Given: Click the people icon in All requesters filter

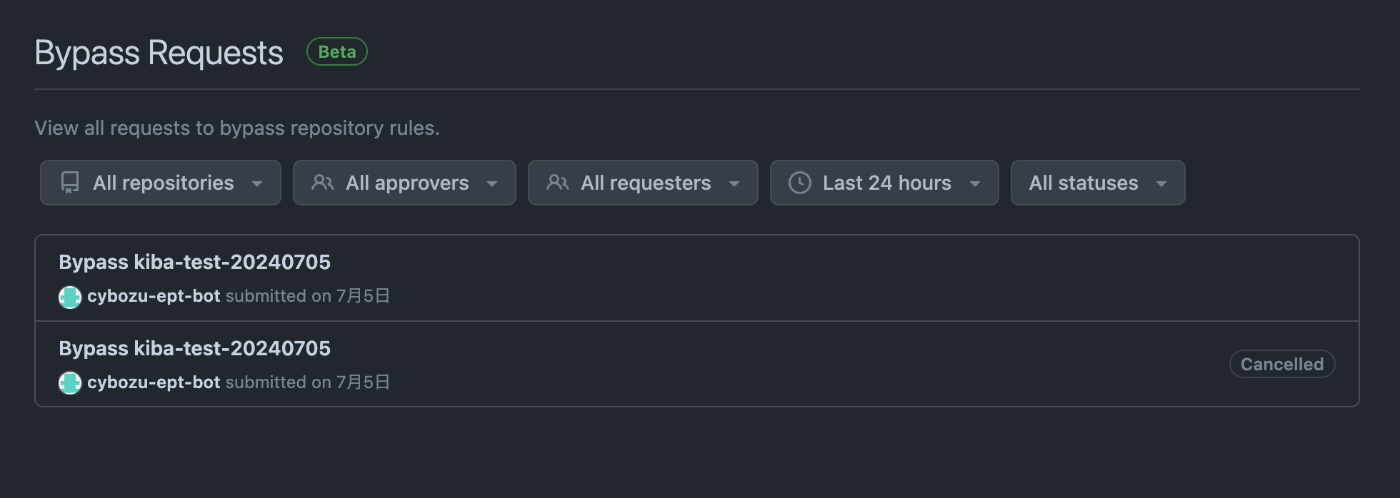Looking at the screenshot, I should (557, 183).
